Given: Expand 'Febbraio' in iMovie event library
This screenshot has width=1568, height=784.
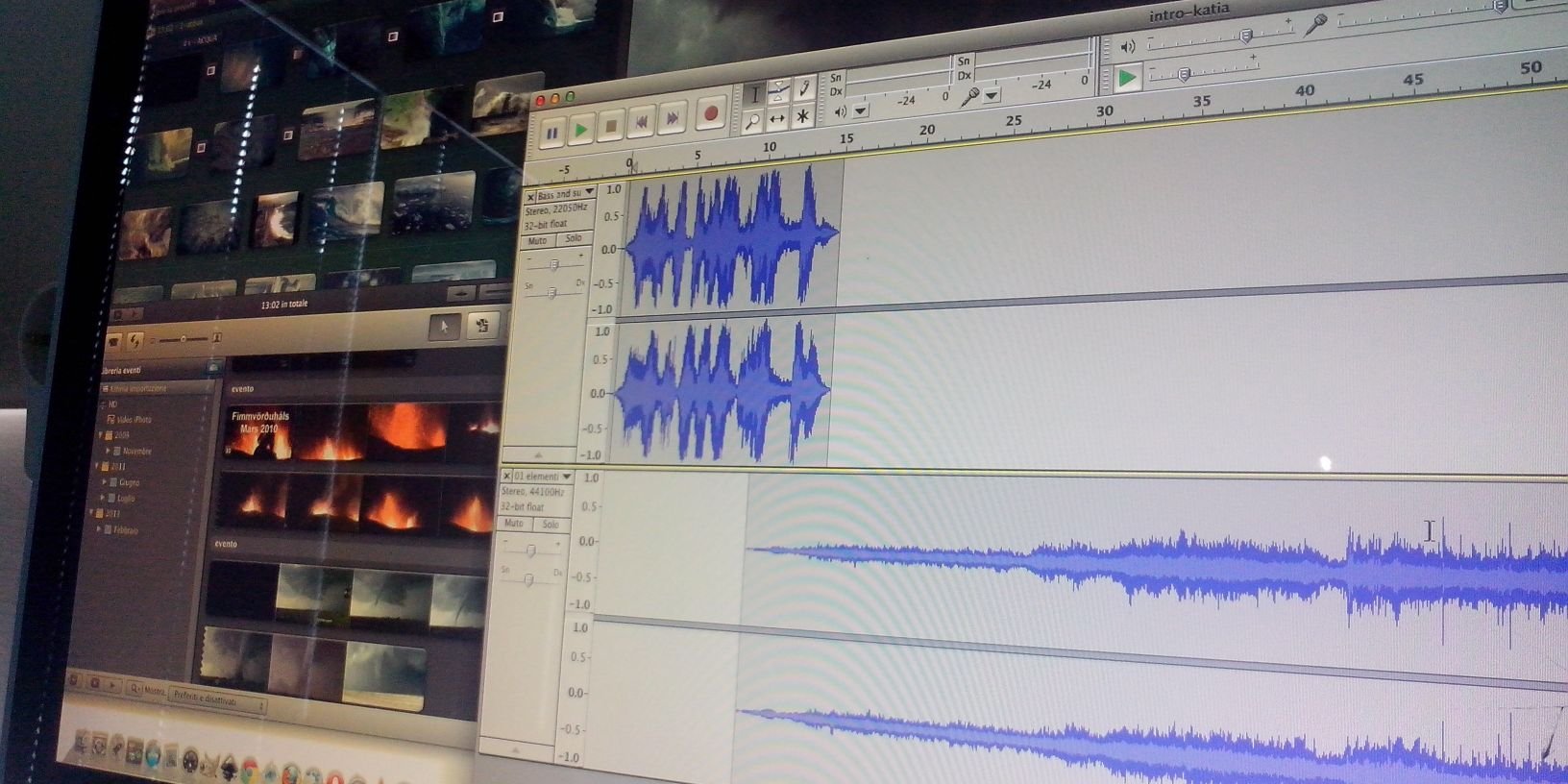Looking at the screenshot, I should tap(98, 529).
